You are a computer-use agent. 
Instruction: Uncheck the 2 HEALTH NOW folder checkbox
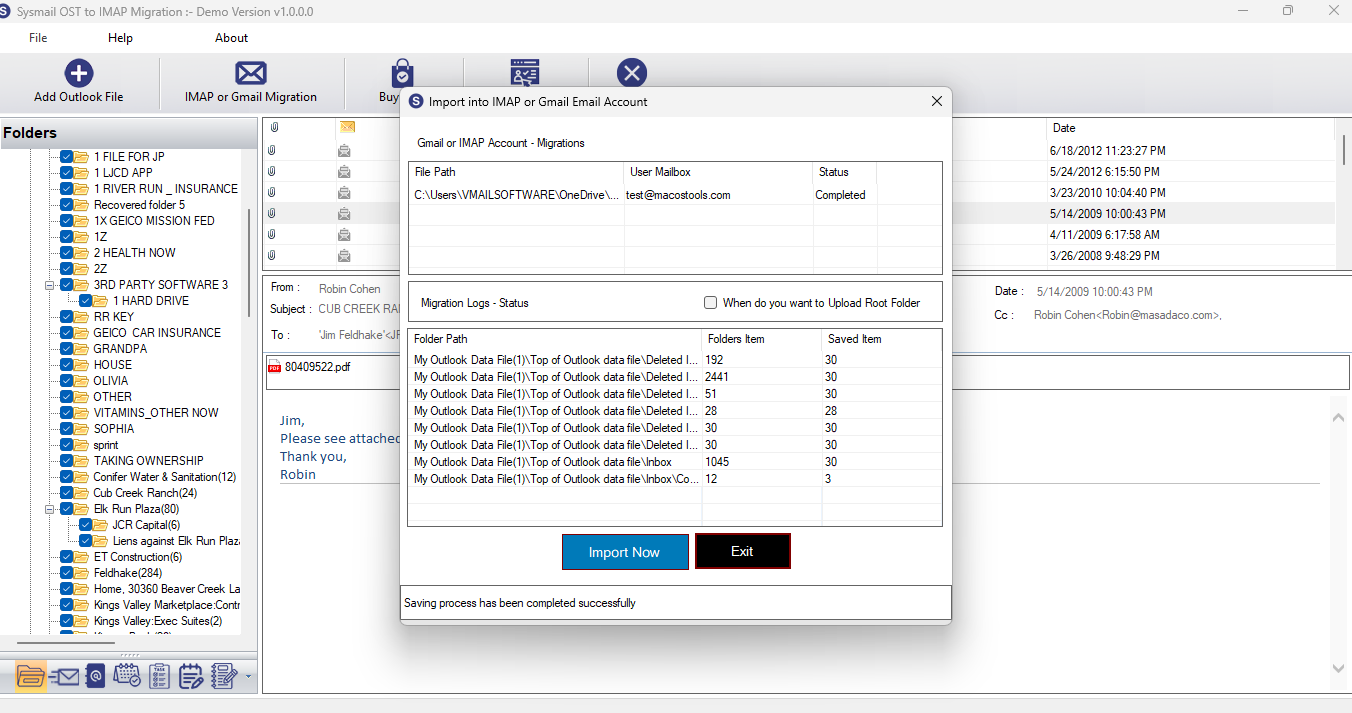click(x=67, y=253)
